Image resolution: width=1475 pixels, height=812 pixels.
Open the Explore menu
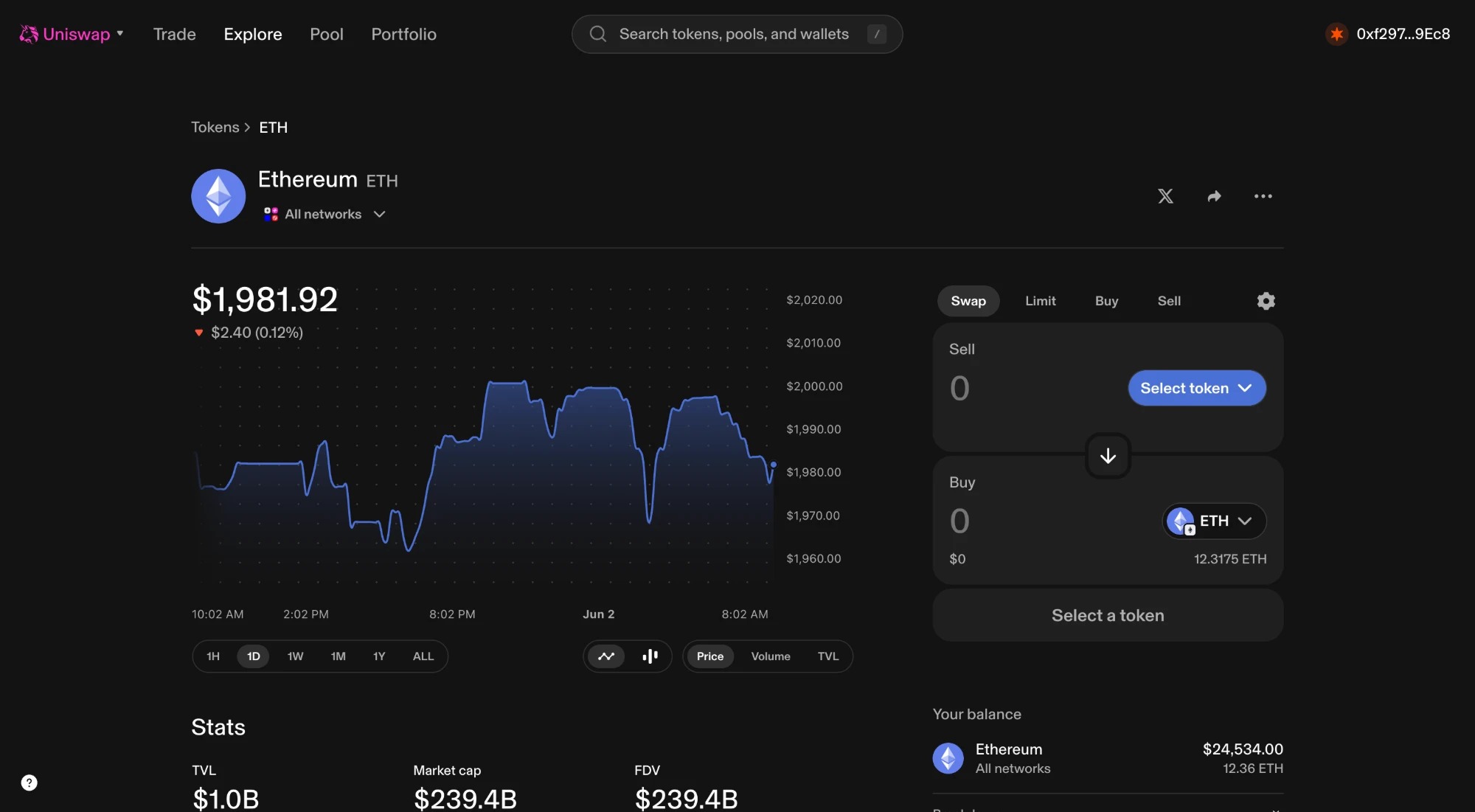(x=253, y=34)
